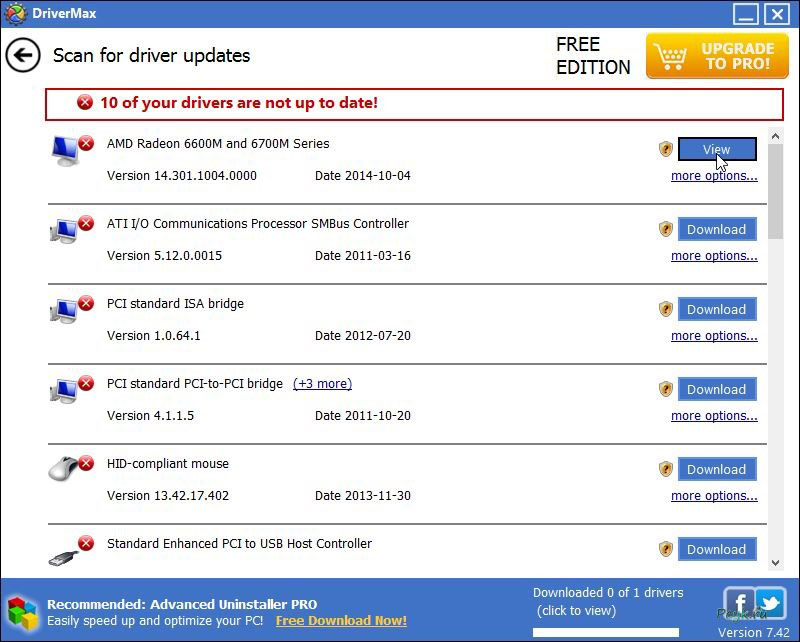Click the red error badge on the AMD Radeon row

tap(86, 143)
